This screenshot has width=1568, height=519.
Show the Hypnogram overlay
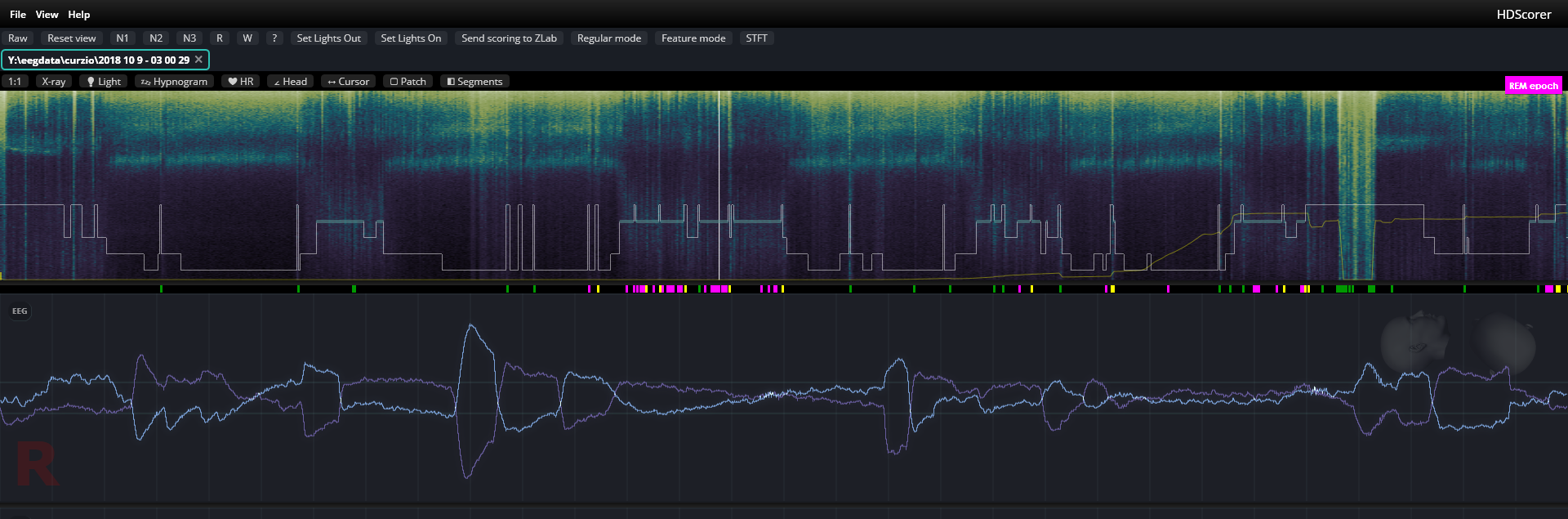pyautogui.click(x=174, y=82)
